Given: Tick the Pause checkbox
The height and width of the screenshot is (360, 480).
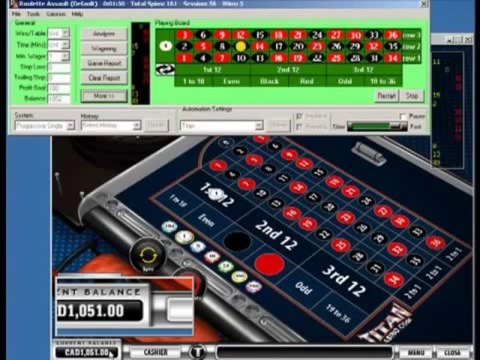Looking at the screenshot, I should tap(403, 116).
